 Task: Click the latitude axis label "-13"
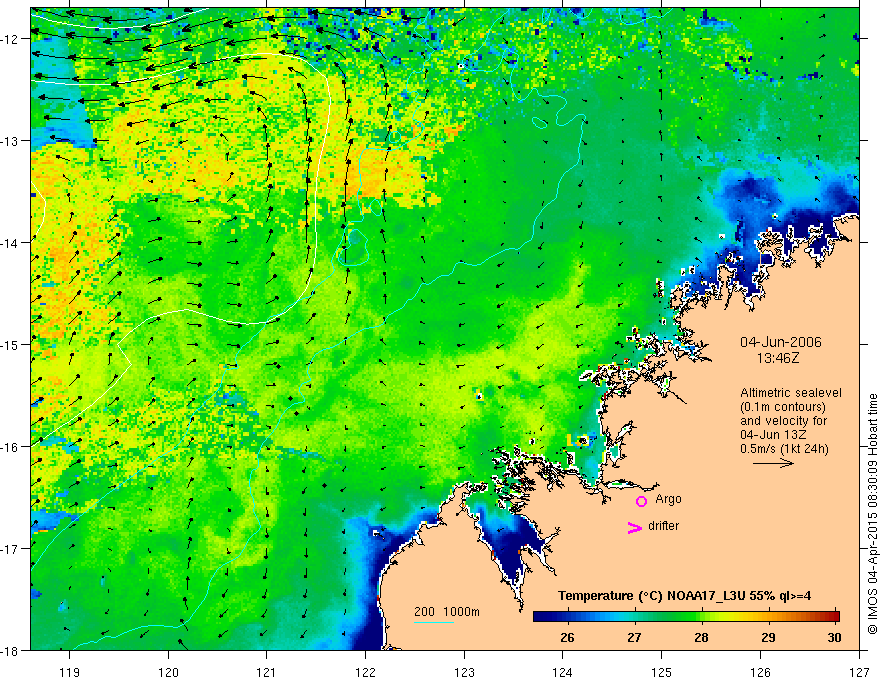[x=11, y=141]
